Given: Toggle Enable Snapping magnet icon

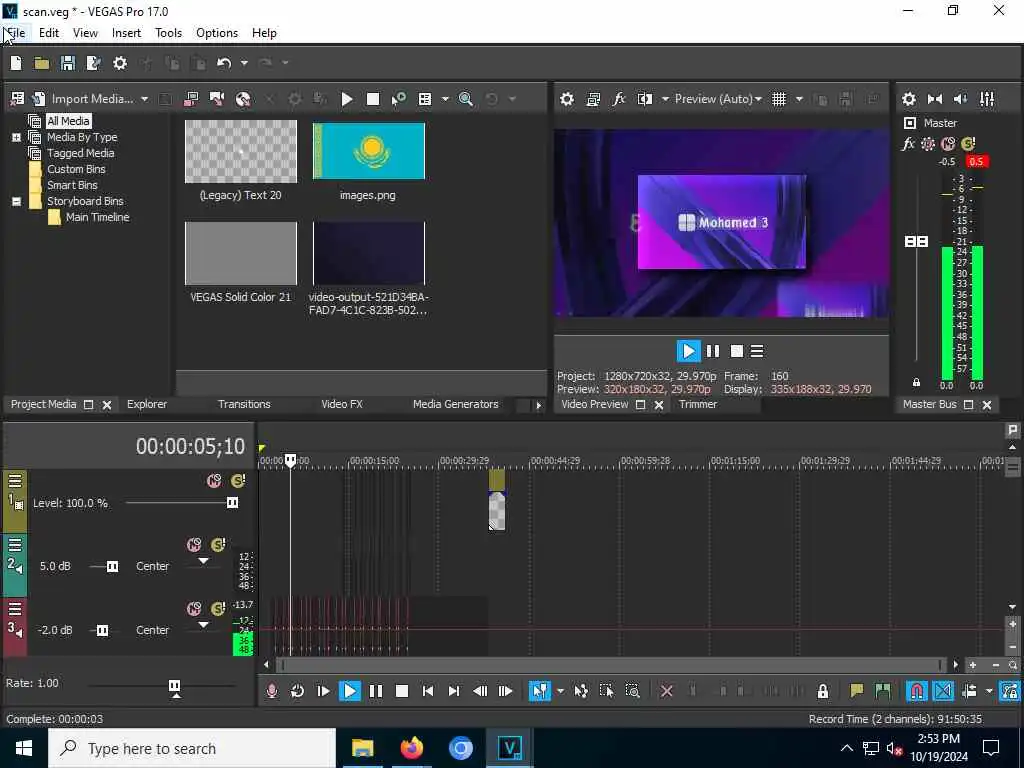Looking at the screenshot, I should (916, 691).
